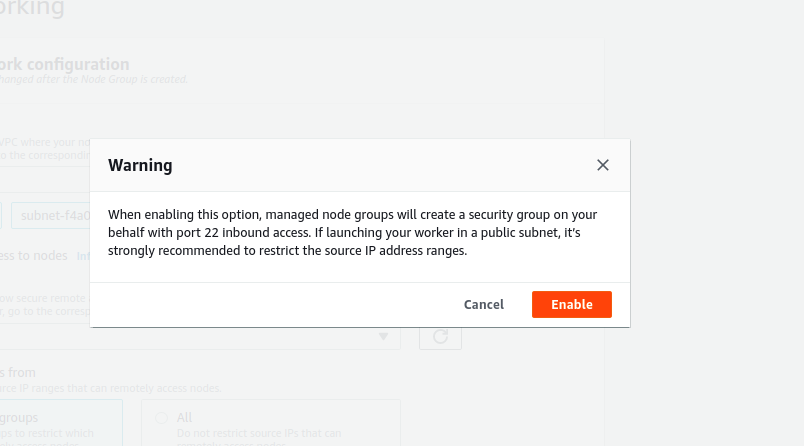Click the port 22 inbound access warning text
The width and height of the screenshot is (804, 446).
pos(352,232)
